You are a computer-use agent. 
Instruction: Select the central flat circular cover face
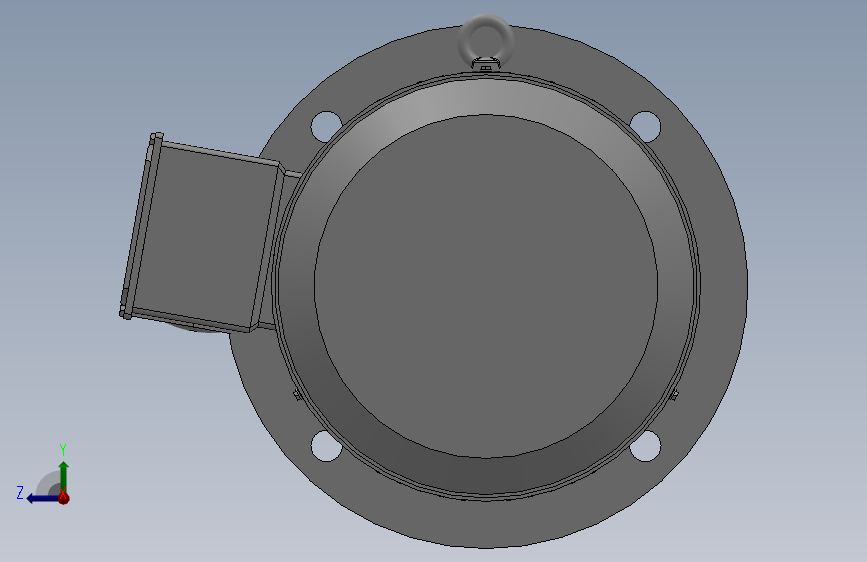(x=486, y=287)
